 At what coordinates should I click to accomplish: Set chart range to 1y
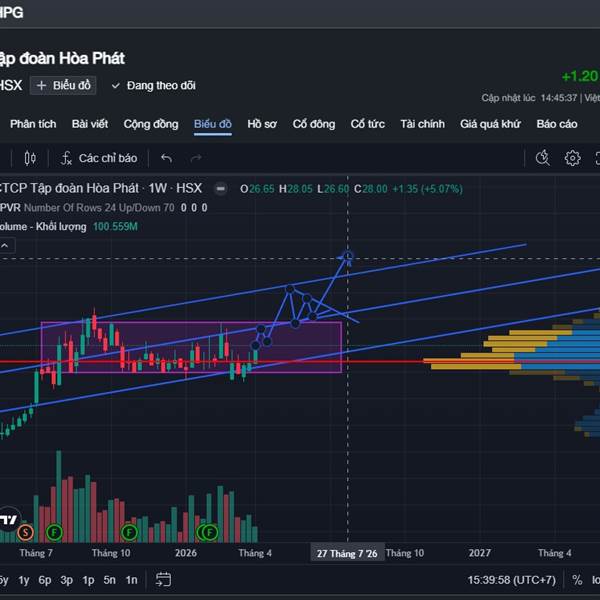(24, 580)
